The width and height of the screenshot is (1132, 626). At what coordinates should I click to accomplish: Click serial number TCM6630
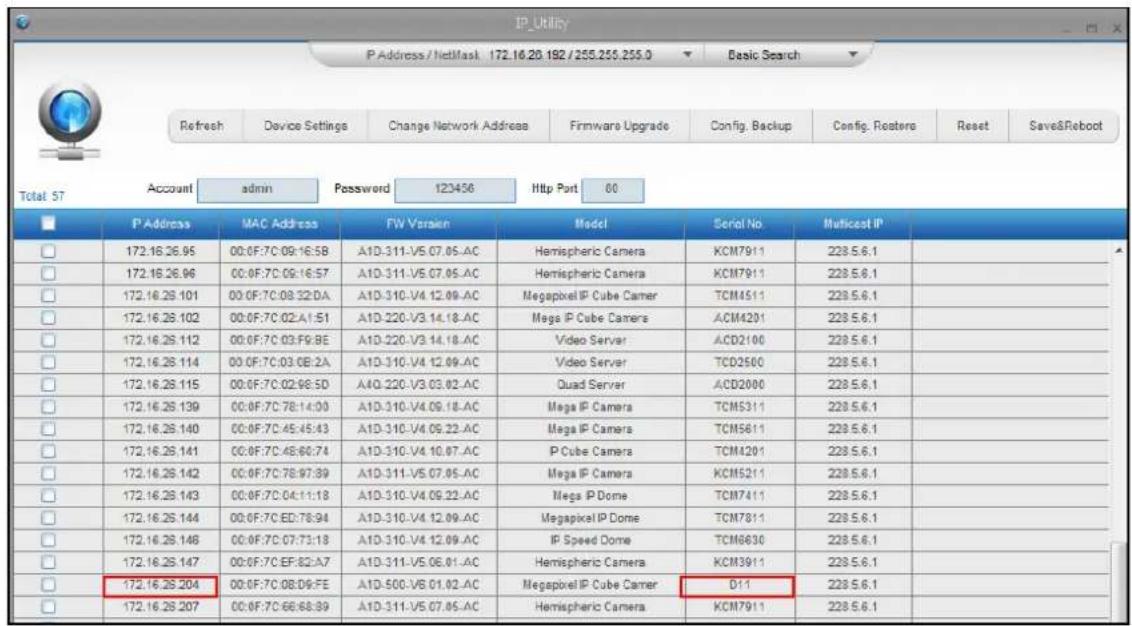click(739, 541)
